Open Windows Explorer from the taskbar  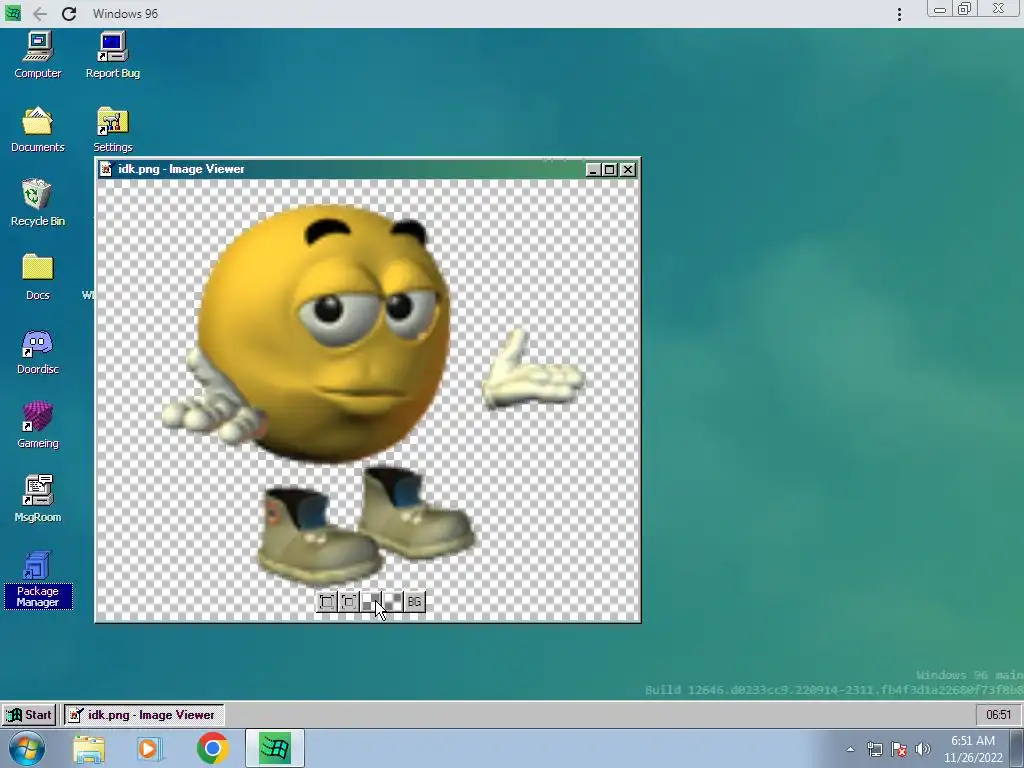[89, 748]
